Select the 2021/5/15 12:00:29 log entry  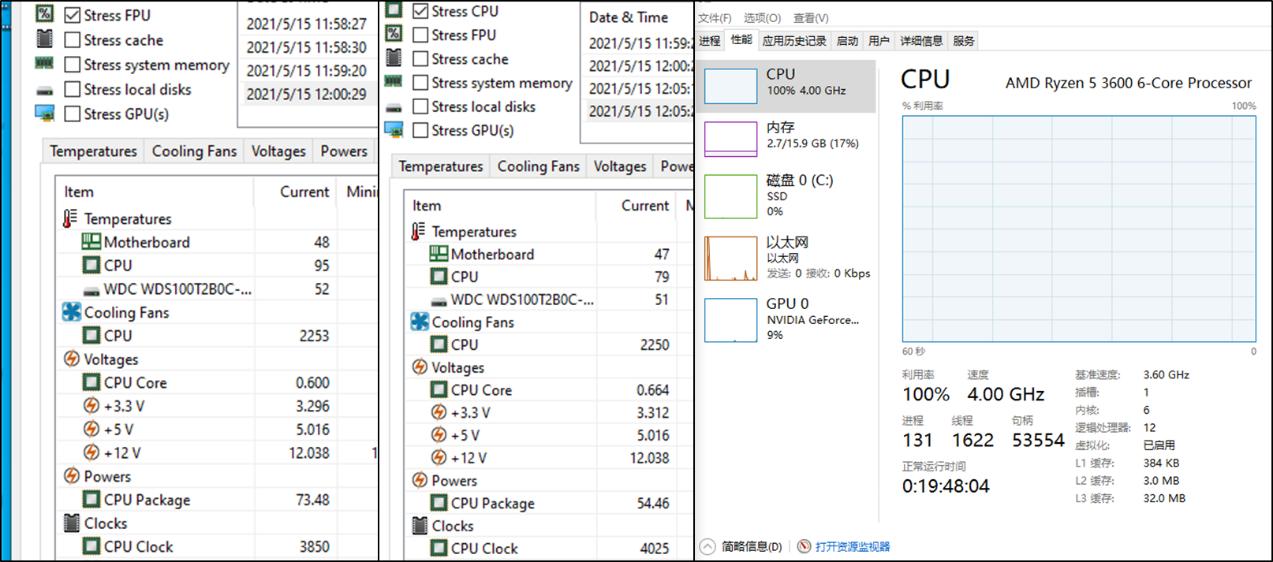[306, 94]
